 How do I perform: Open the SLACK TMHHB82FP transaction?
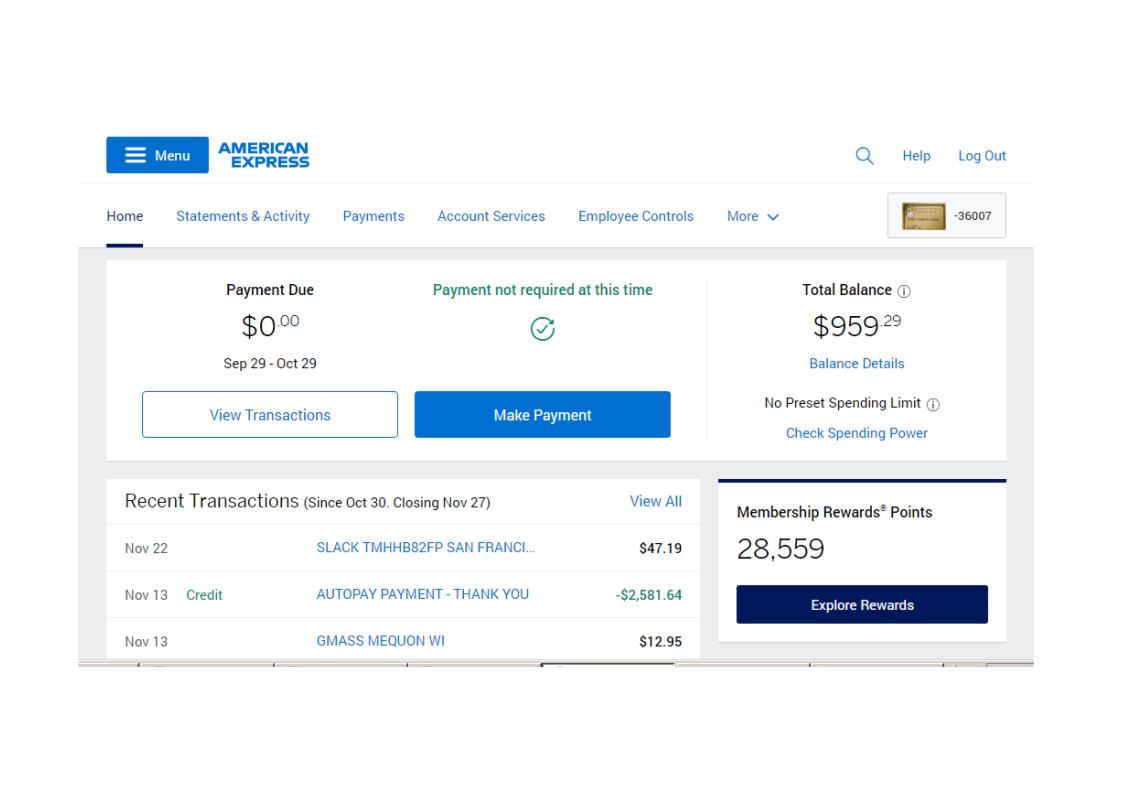pyautogui.click(x=426, y=548)
